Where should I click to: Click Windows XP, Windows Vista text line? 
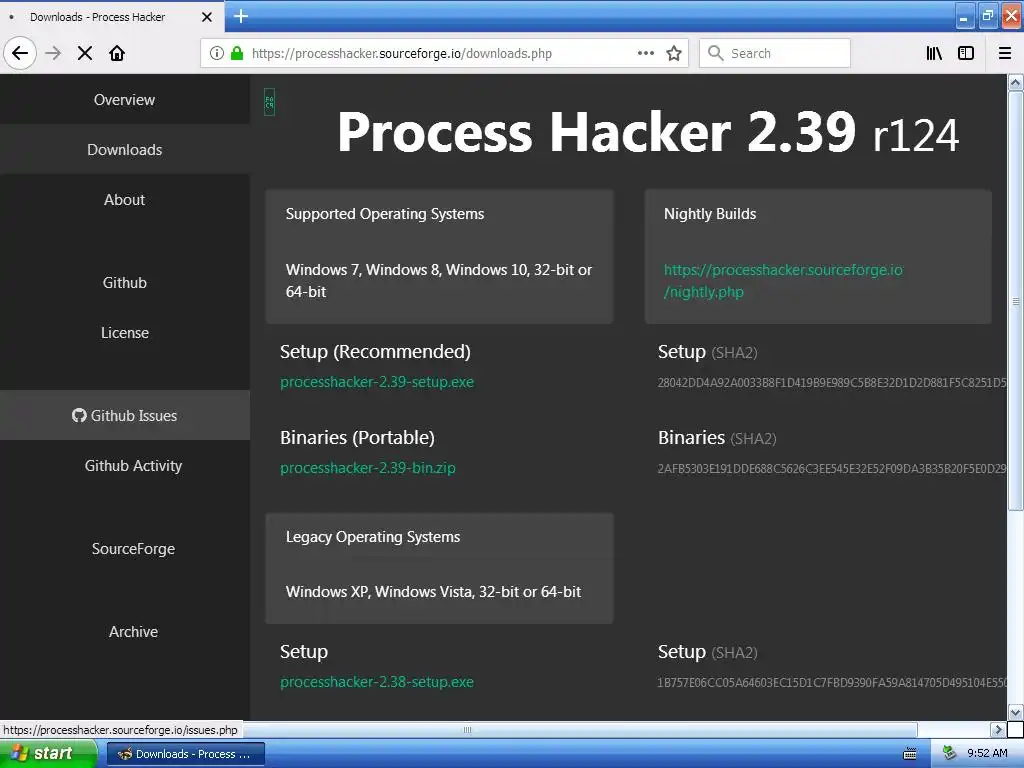[x=433, y=592]
